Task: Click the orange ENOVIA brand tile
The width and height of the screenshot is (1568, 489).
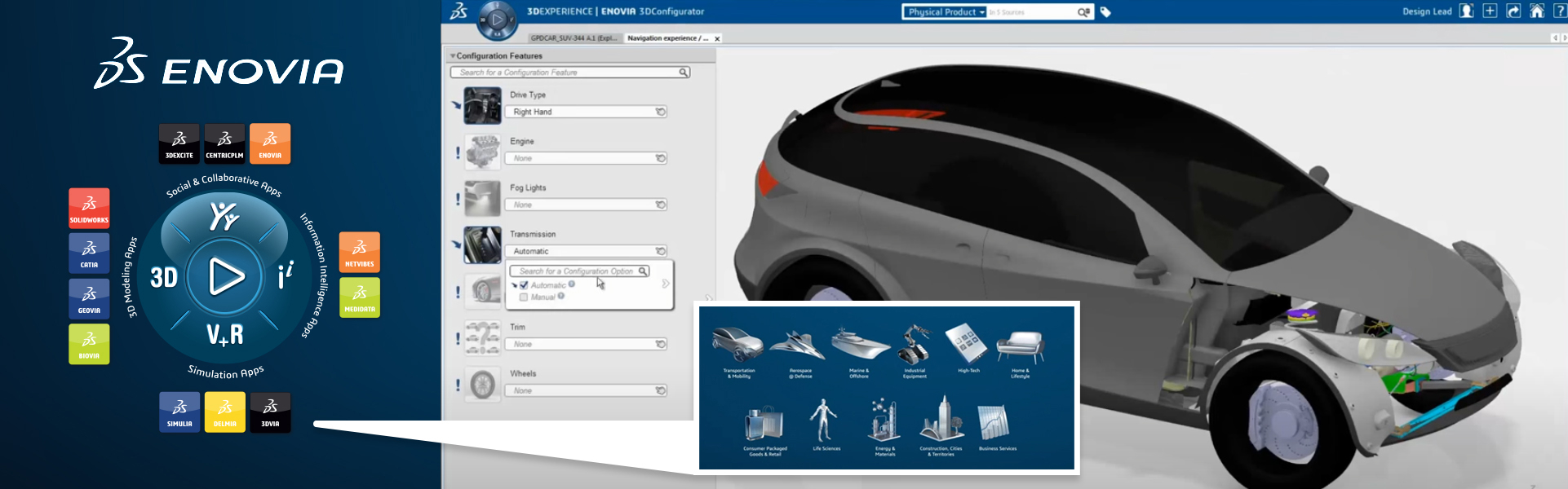Action: point(270,143)
